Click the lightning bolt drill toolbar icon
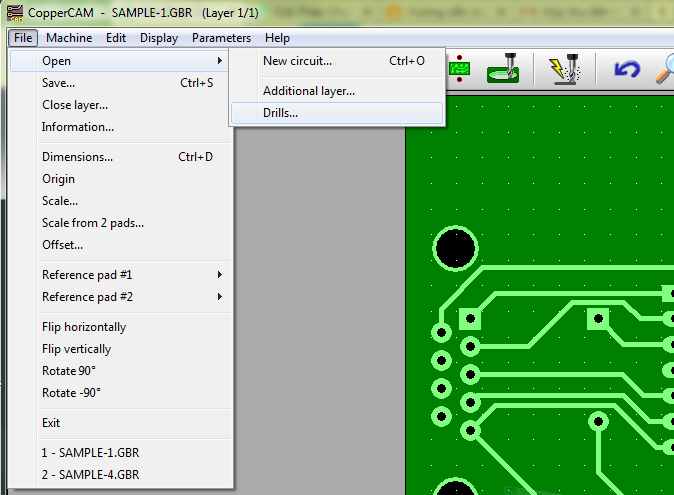 click(564, 69)
